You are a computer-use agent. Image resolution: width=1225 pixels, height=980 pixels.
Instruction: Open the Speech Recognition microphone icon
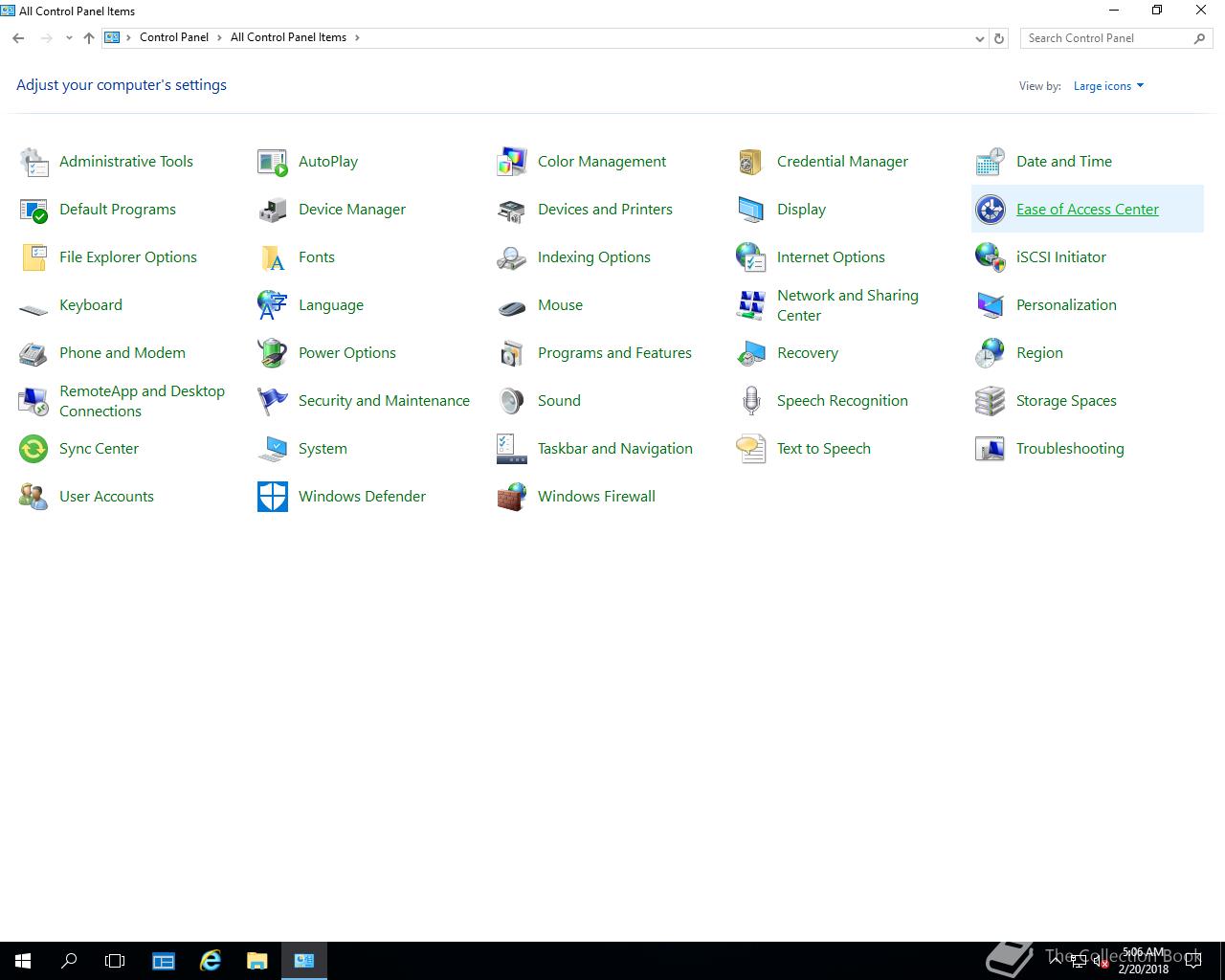(751, 401)
